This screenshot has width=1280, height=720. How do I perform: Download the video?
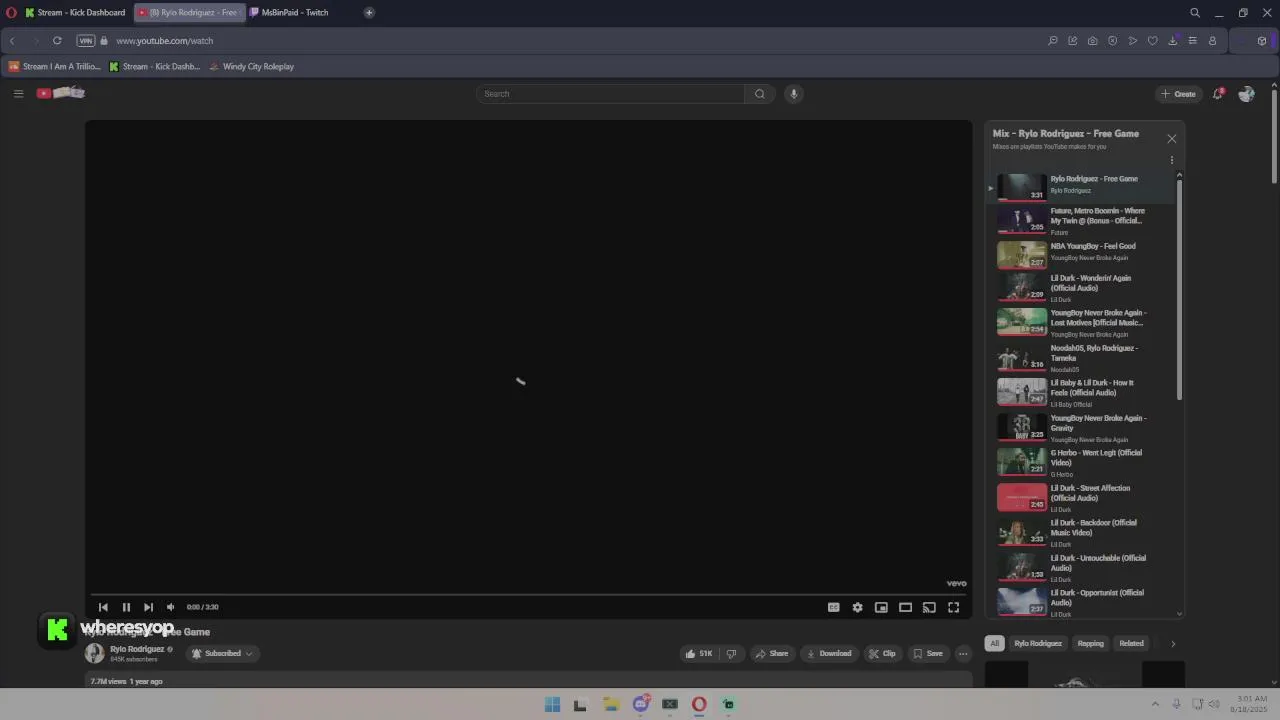click(829, 653)
